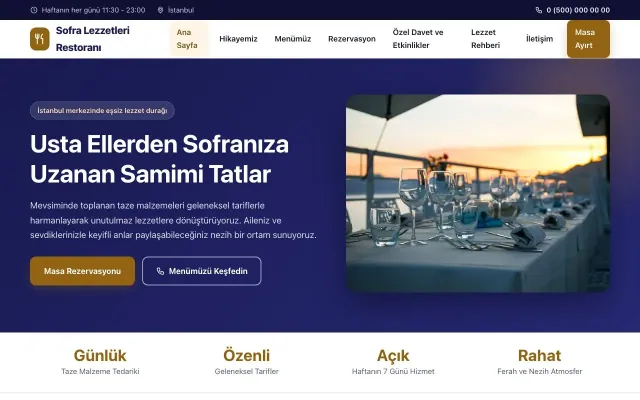
Task: Click the Haftanın her günü 11:30 - 23:00 text
Action: tap(93, 10)
